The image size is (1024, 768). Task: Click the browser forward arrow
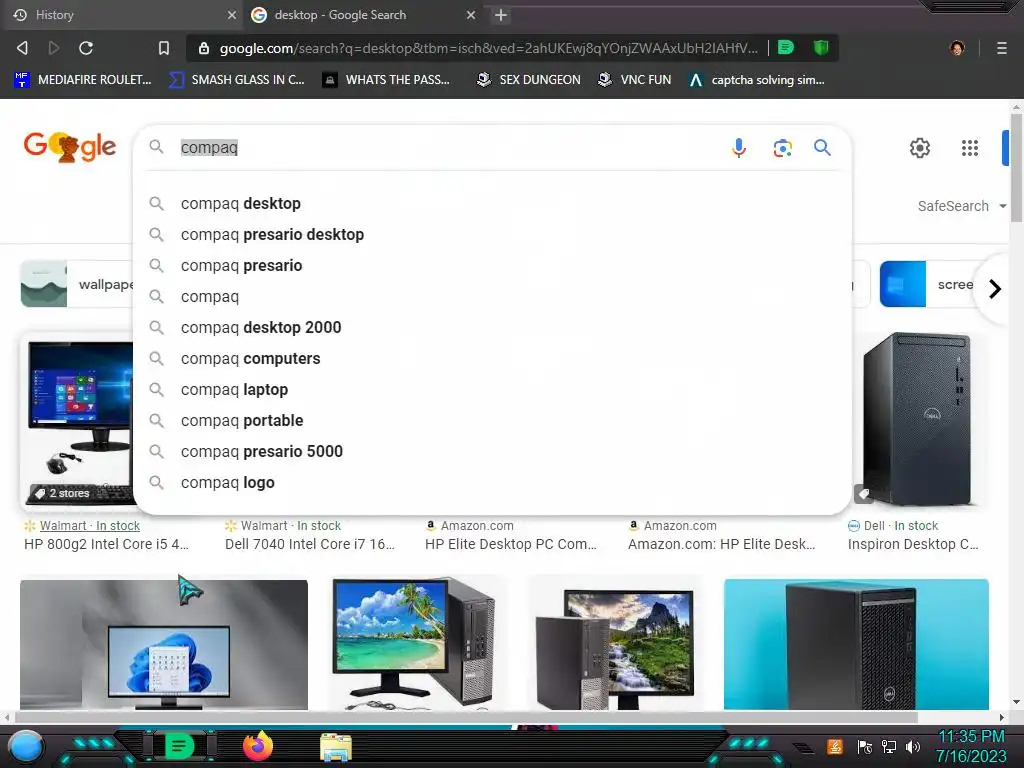click(54, 48)
